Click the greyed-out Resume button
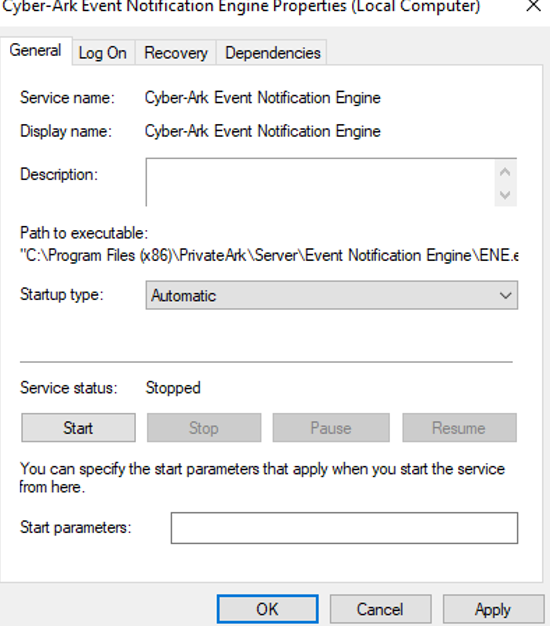550x626 pixels. (x=459, y=428)
